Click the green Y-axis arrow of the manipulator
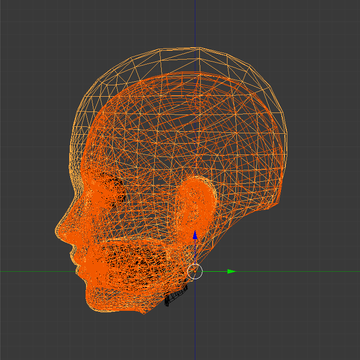The image size is (360, 360). click(231, 272)
